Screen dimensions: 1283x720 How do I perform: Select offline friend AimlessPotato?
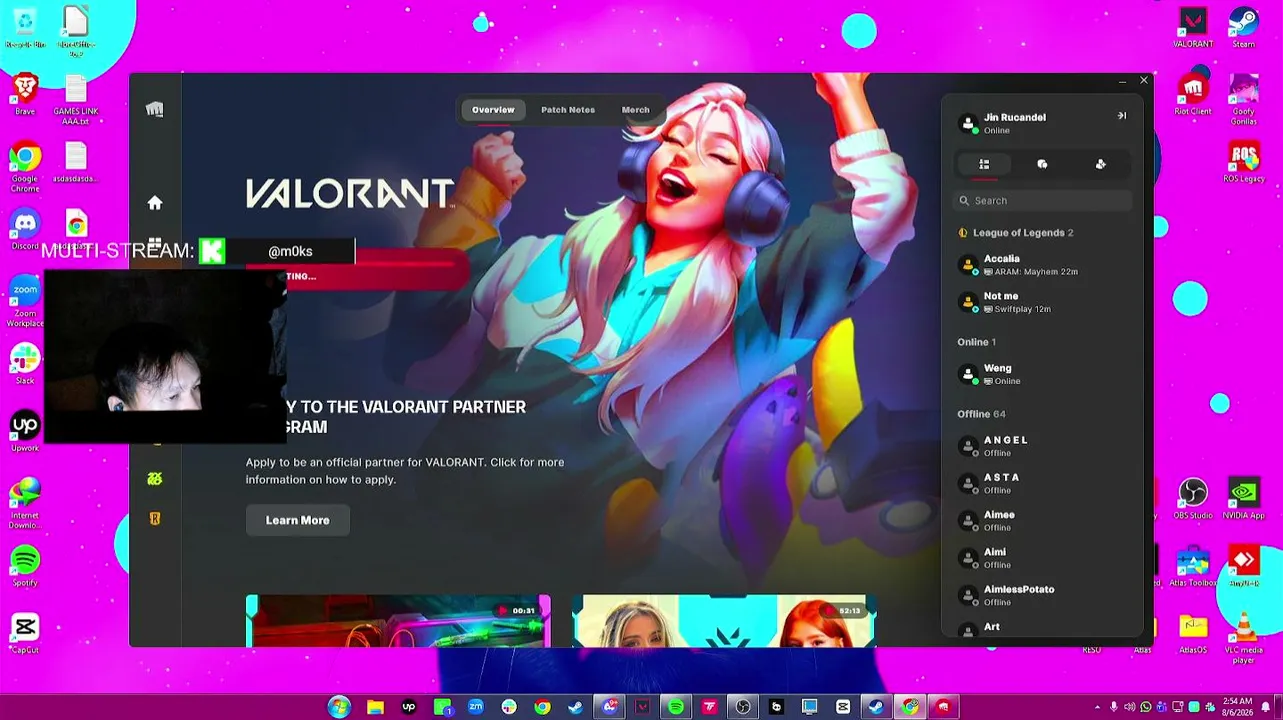tap(1043, 595)
